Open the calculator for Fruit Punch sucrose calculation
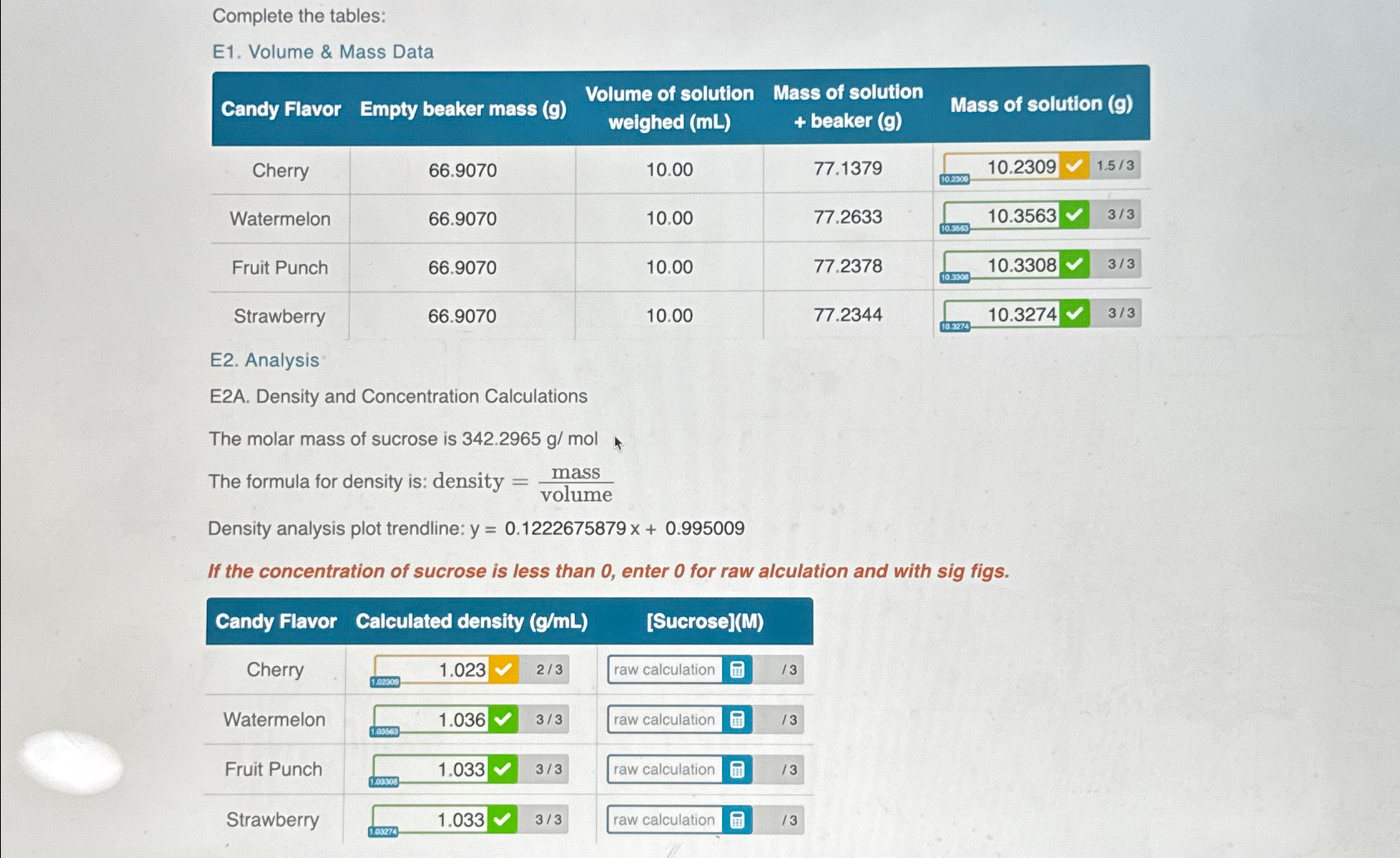The width and height of the screenshot is (1400, 858). (x=736, y=769)
